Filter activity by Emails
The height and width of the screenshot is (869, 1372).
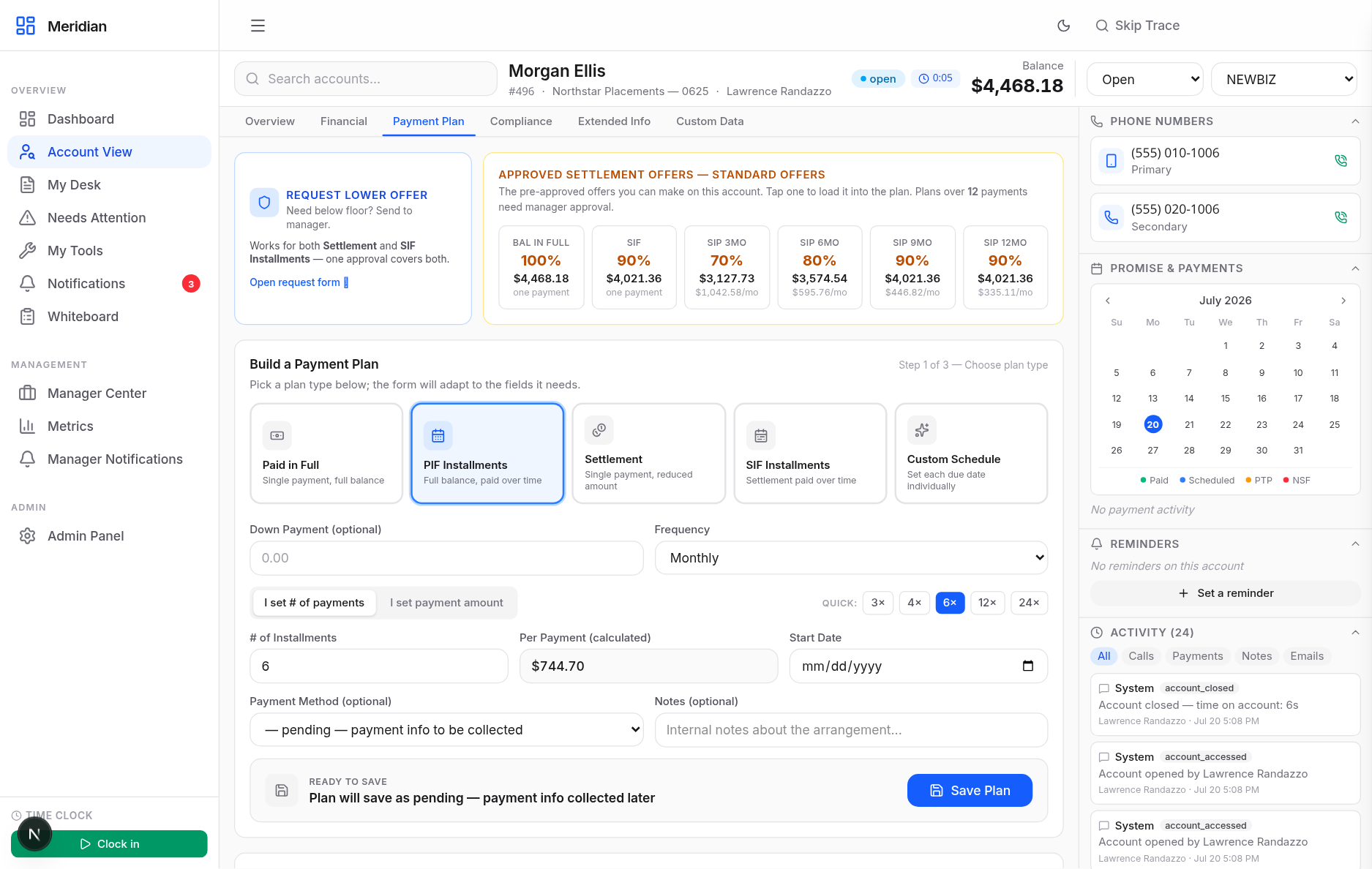click(1307, 656)
